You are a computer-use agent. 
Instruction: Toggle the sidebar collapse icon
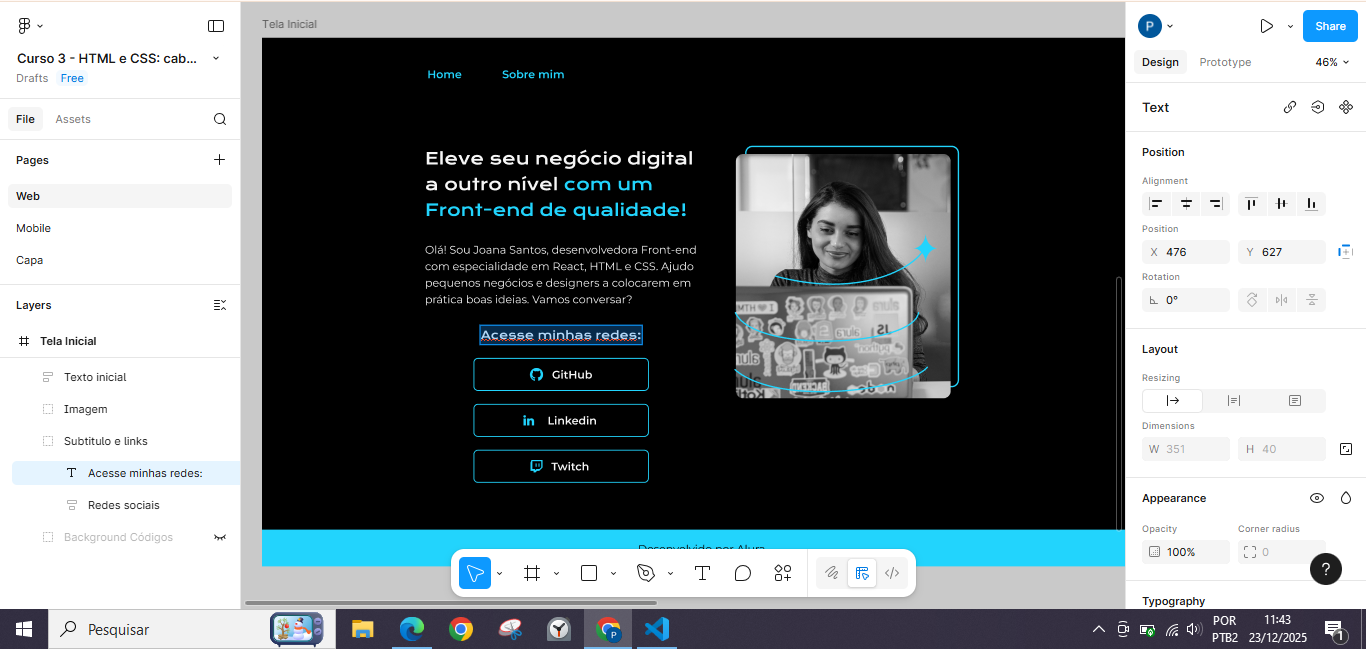(216, 26)
